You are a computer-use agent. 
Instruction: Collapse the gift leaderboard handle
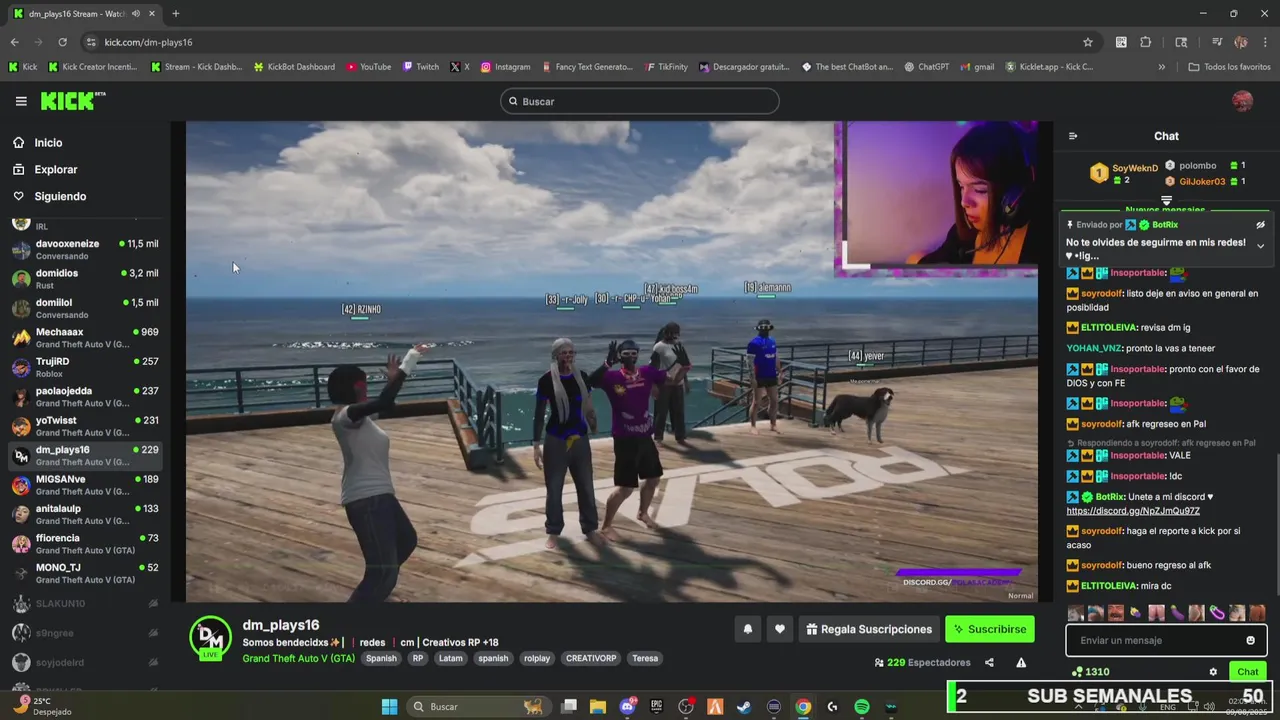(1166, 201)
